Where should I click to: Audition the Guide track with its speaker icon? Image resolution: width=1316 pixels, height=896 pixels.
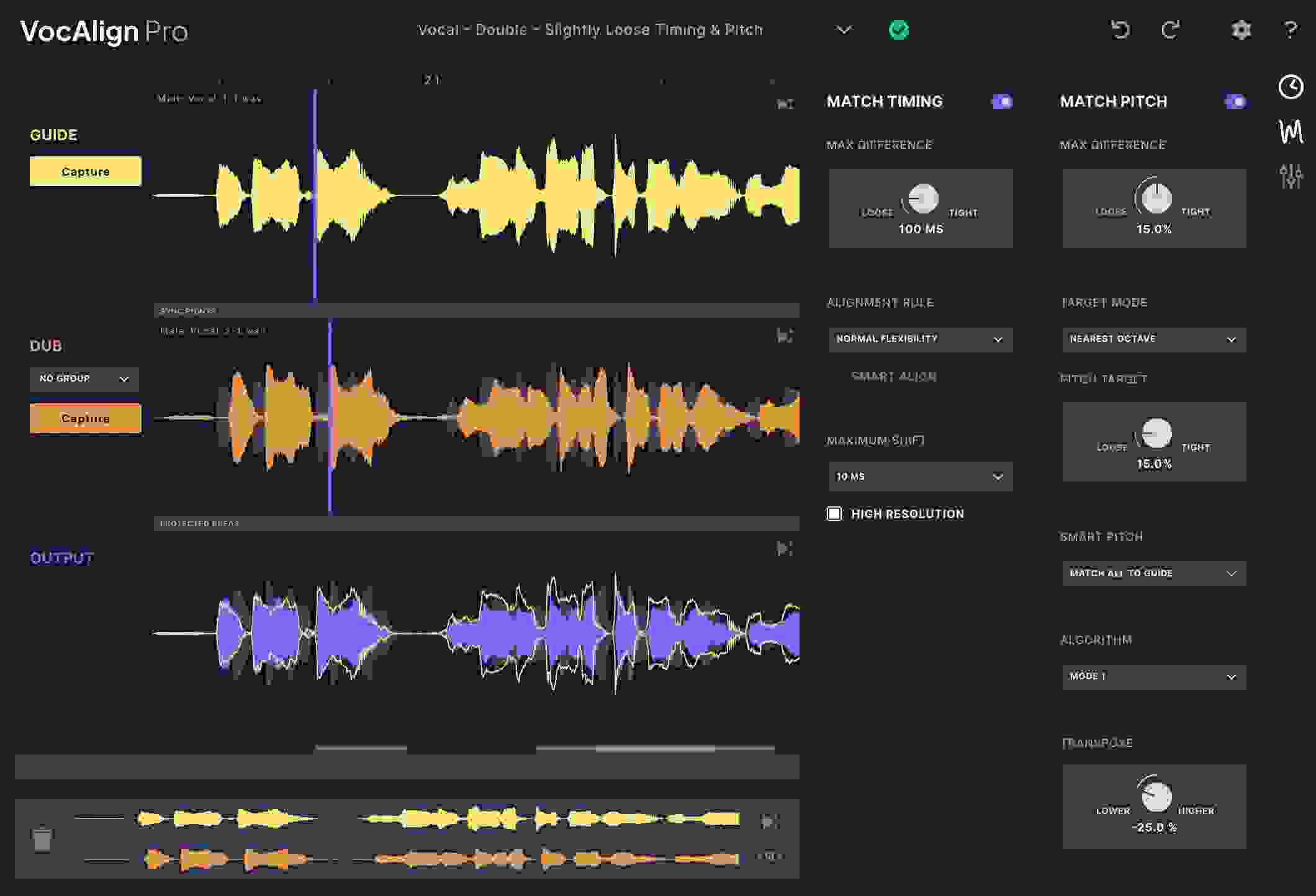click(785, 104)
